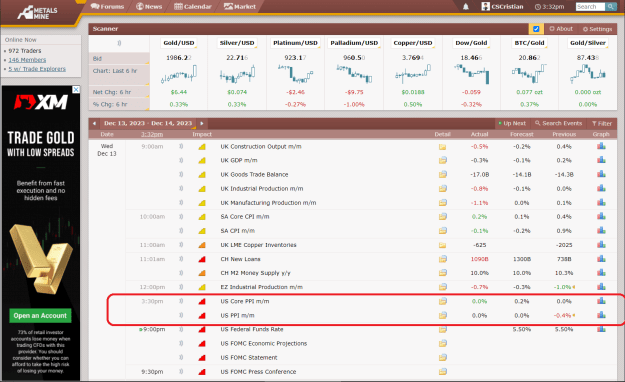
Task: Select the Gold/Silver instrument
Action: (588, 43)
